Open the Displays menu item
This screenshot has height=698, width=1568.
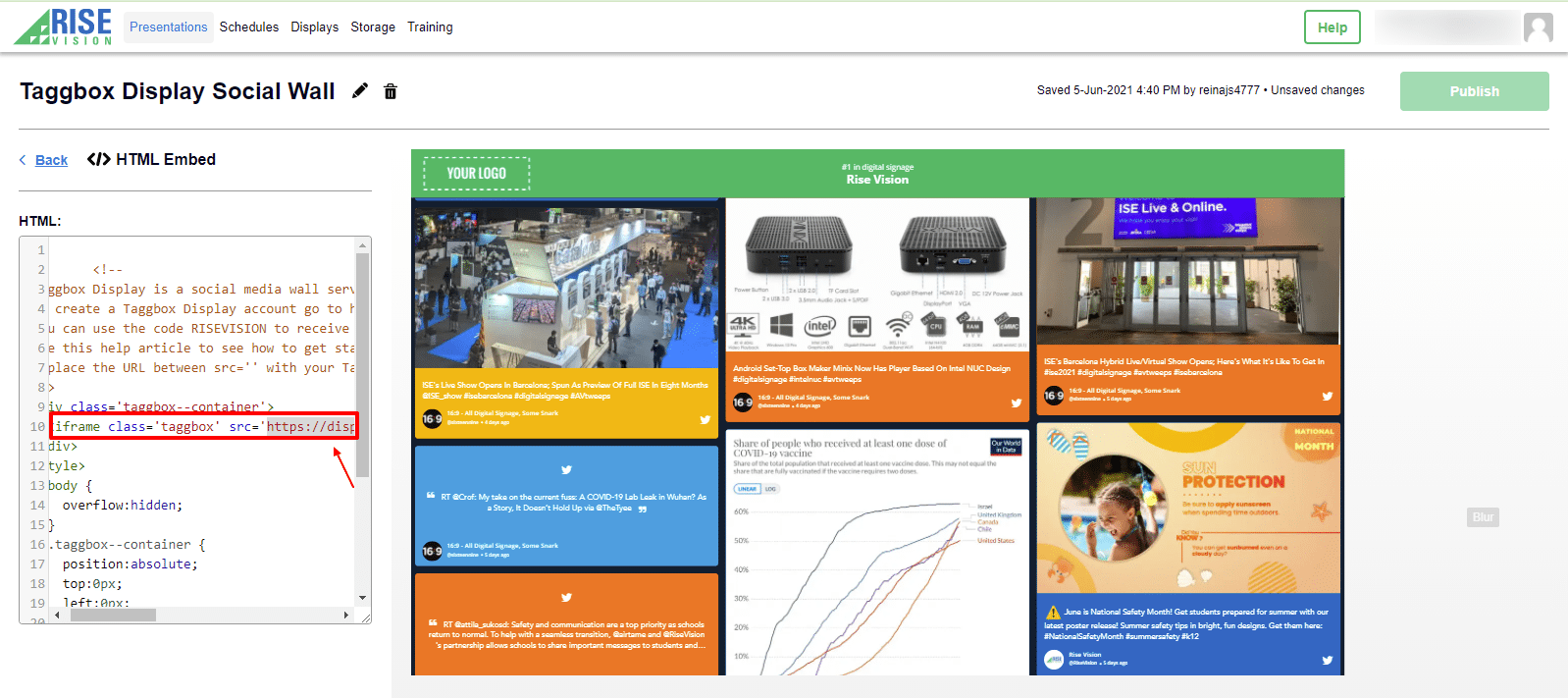click(314, 27)
